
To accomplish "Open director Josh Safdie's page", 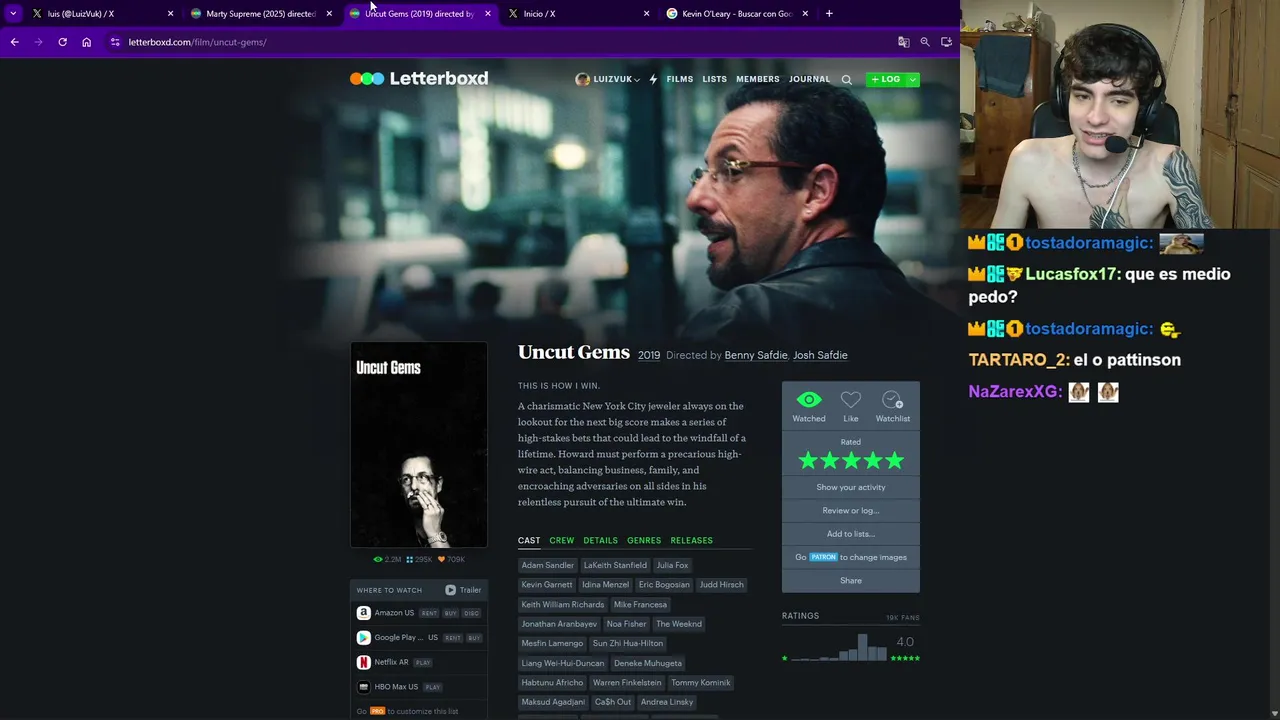I will tap(820, 355).
